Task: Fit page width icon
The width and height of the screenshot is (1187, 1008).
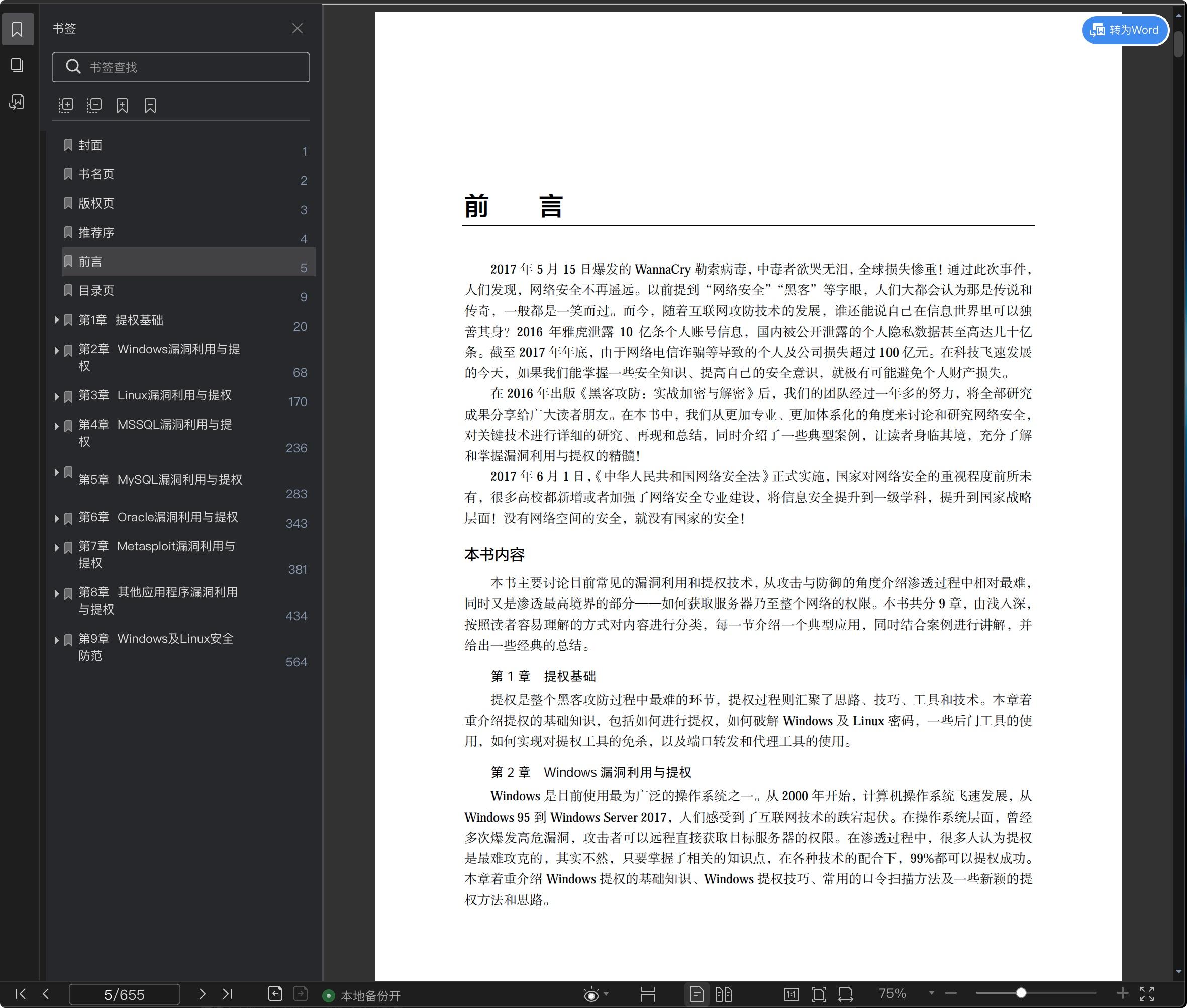Action: click(846, 994)
